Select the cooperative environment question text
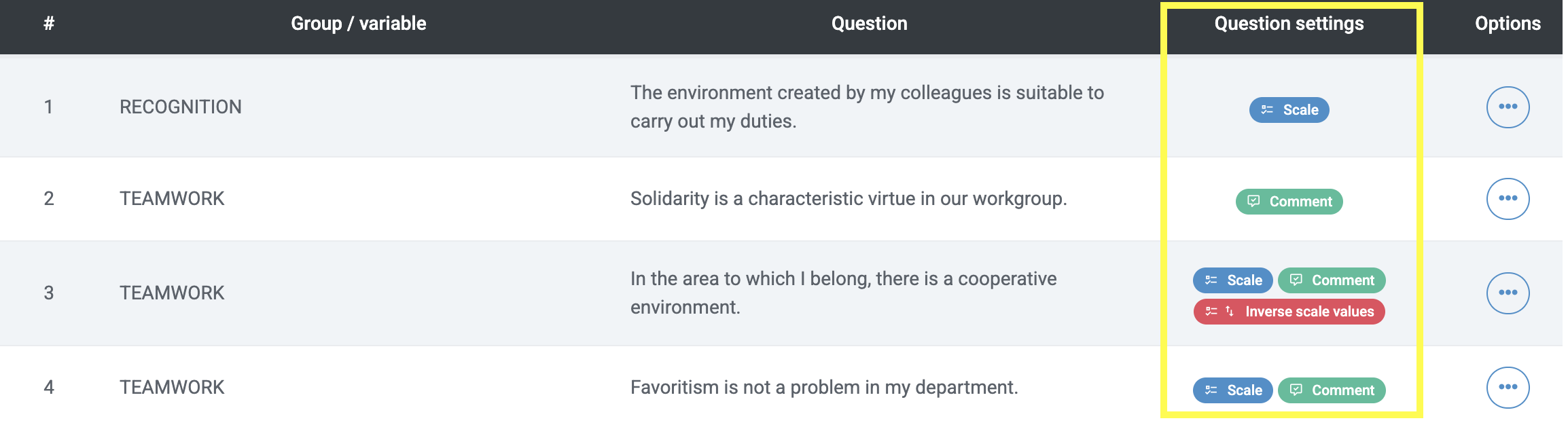 pyautogui.click(x=843, y=293)
